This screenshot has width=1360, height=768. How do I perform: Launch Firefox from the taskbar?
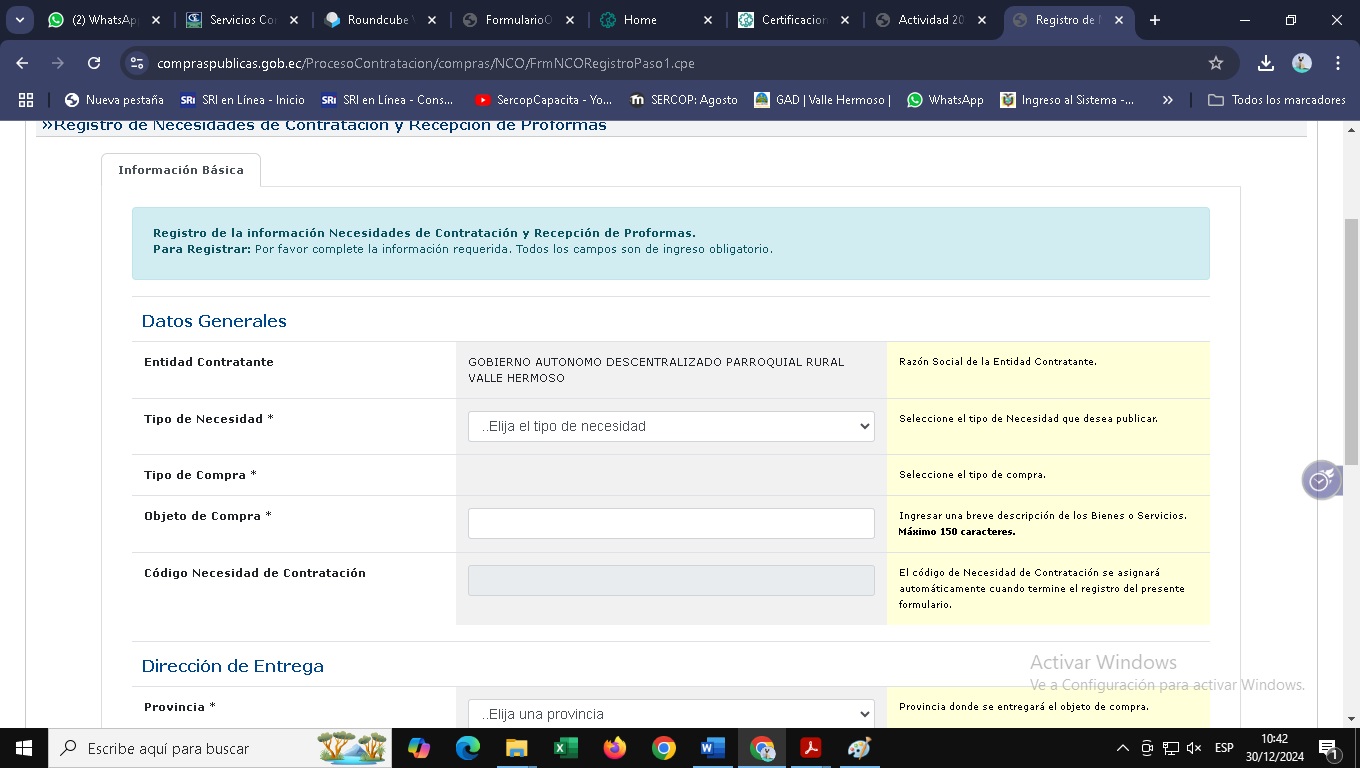[614, 748]
